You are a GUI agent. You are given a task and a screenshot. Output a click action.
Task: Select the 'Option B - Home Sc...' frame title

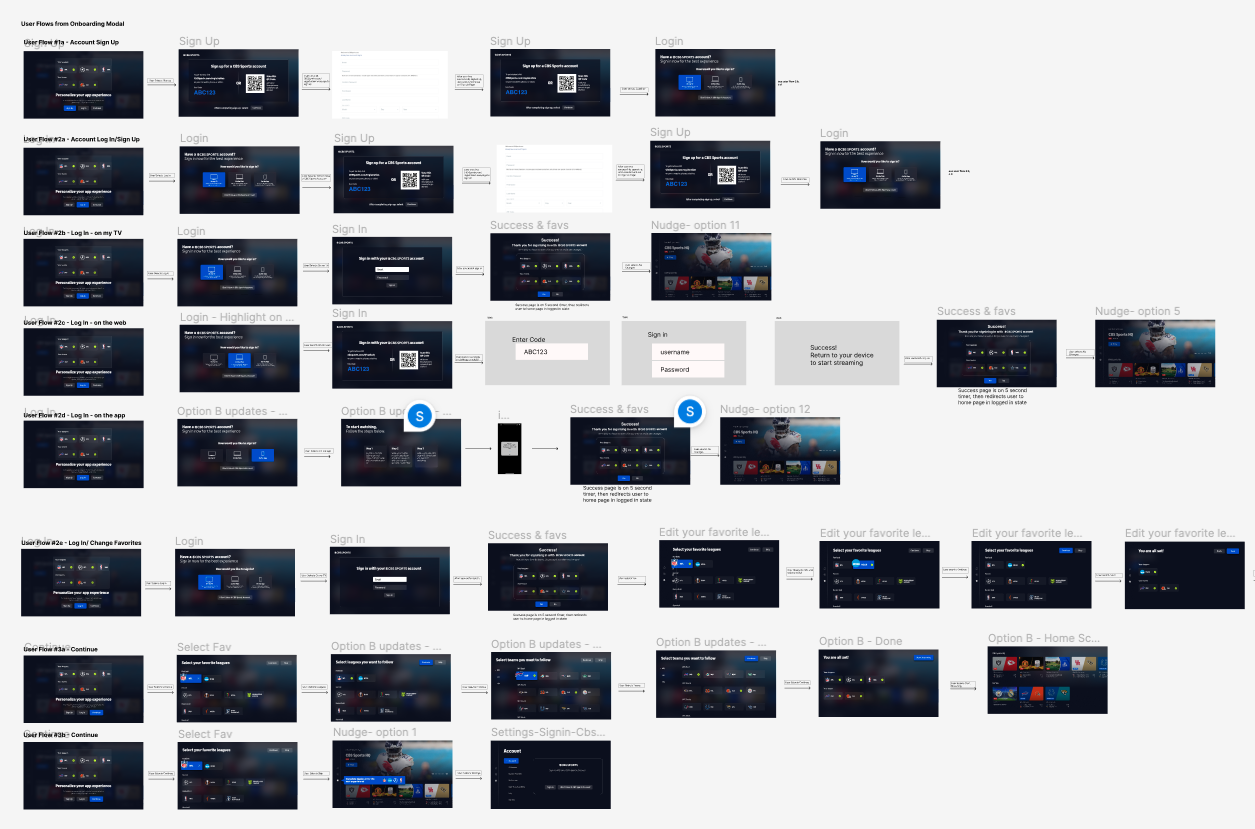tap(1044, 639)
